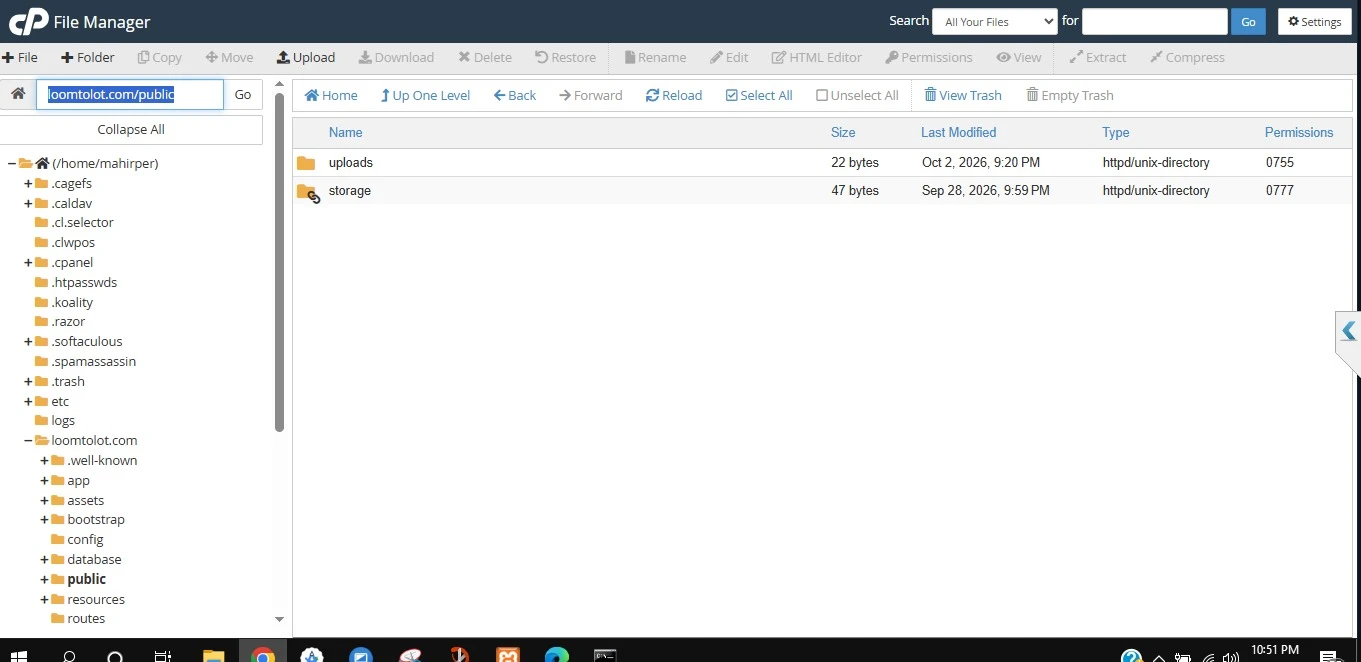Collapse the /home/mahirper root tree node

[x=12, y=163]
